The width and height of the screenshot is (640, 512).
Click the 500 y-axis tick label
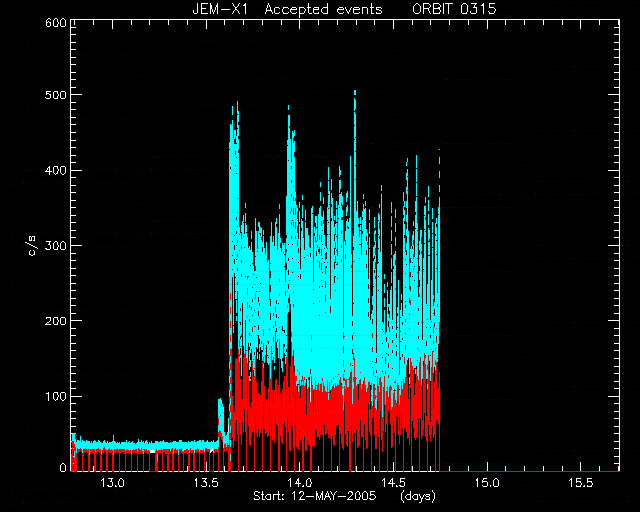56,95
